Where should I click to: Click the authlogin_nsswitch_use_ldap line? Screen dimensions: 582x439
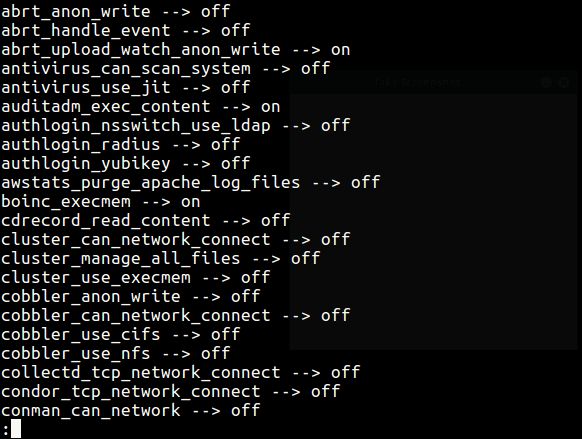(176, 126)
